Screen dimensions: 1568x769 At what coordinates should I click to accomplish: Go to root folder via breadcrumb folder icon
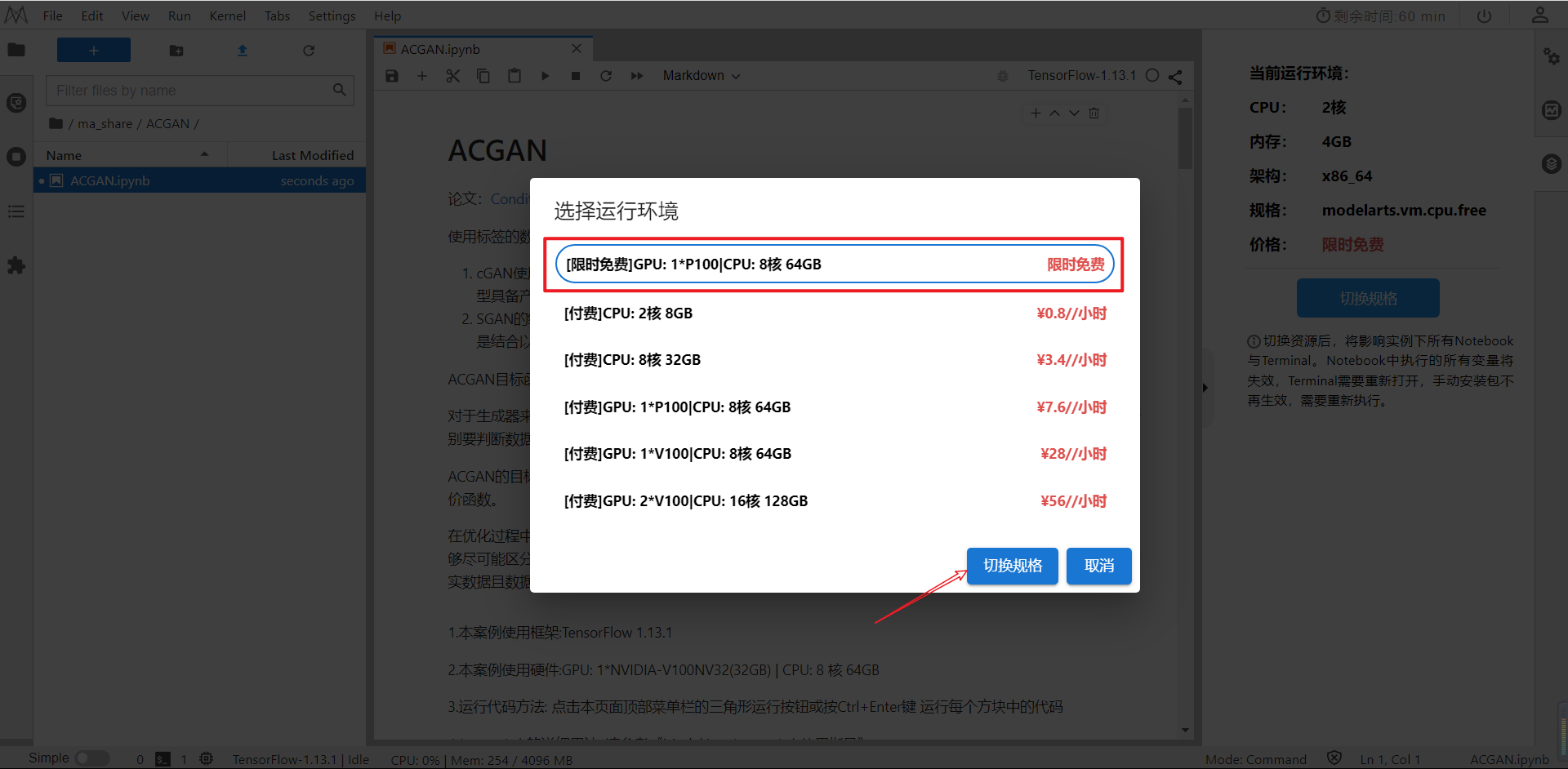coord(56,123)
